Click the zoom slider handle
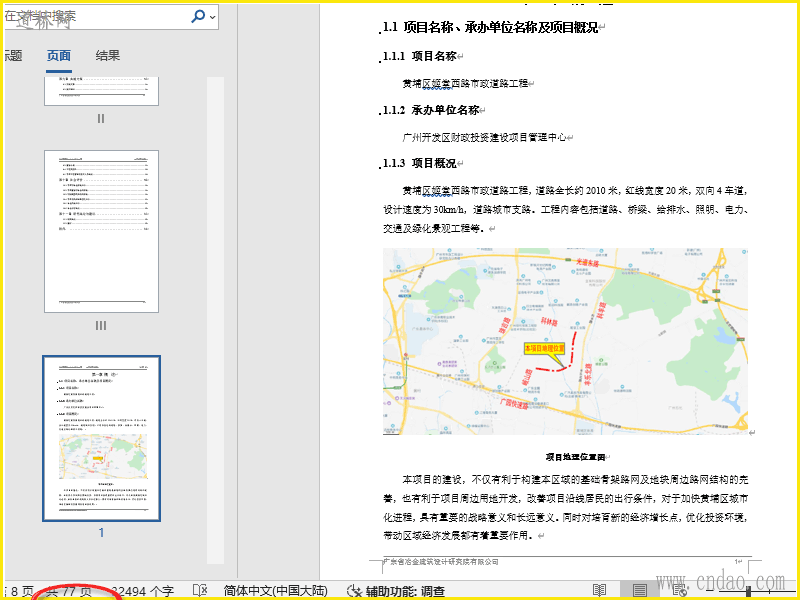This screenshot has height=600, width=800. pos(747,591)
